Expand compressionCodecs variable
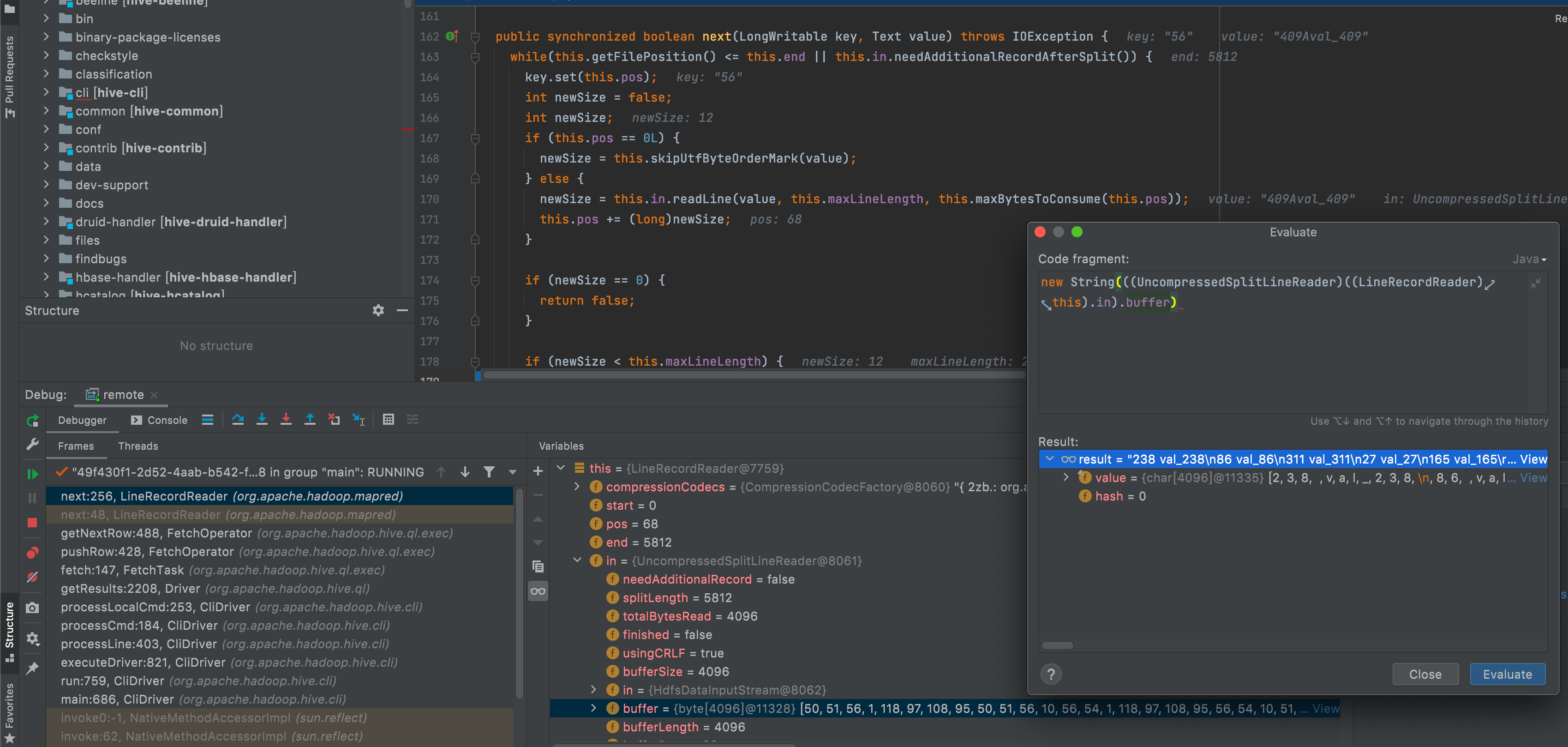 coord(577,487)
